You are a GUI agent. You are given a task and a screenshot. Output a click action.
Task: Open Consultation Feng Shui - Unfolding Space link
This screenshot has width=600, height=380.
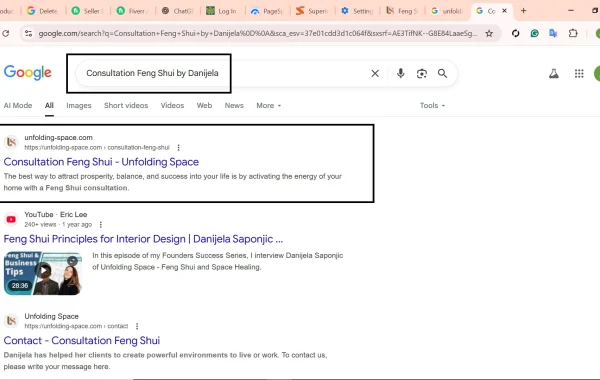101,162
